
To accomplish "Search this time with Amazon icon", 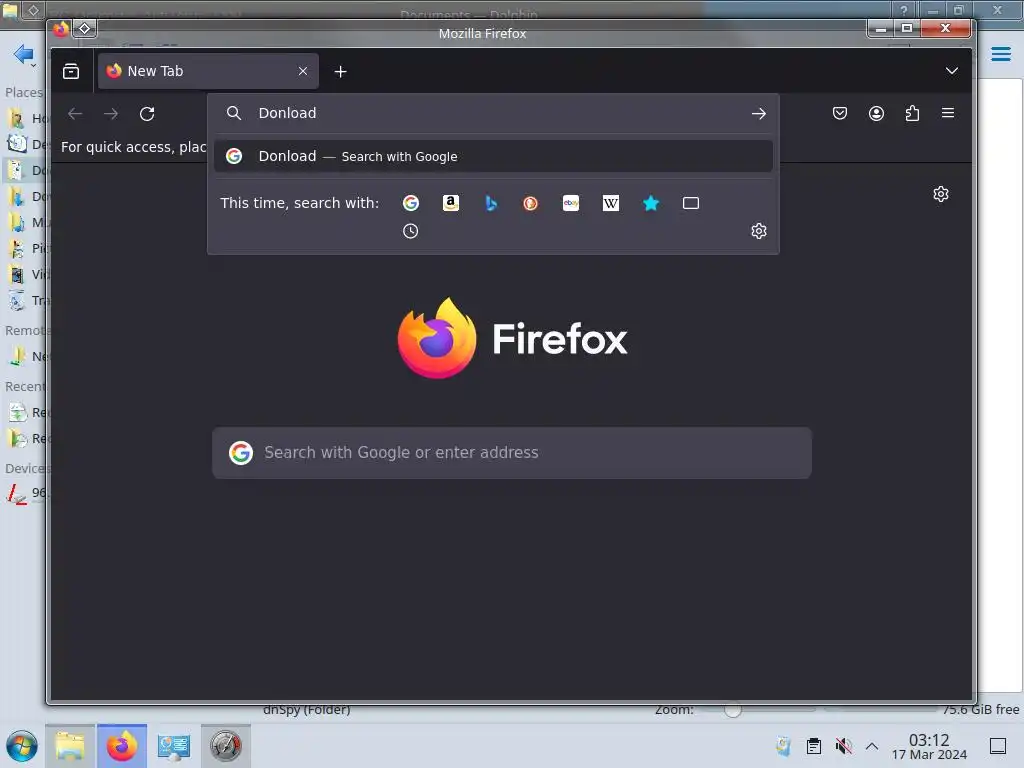I will click(451, 203).
